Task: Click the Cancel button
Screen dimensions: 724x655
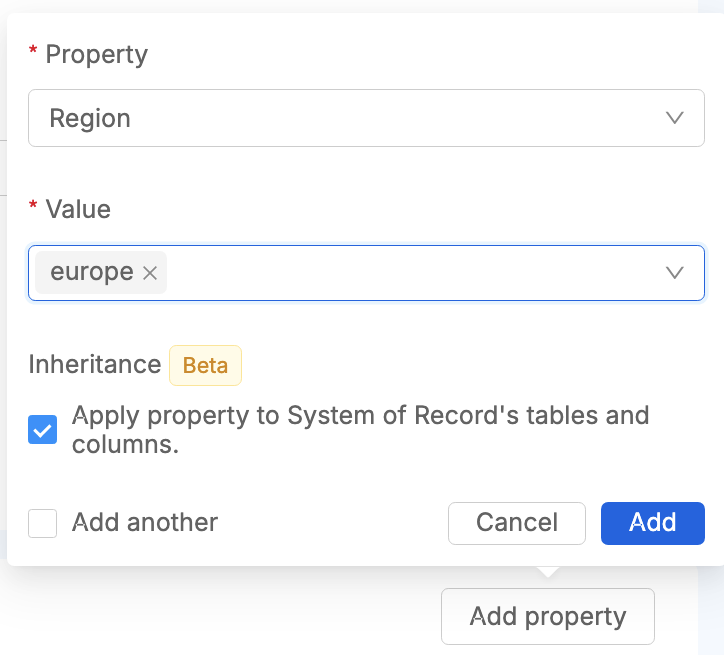Action: coord(517,523)
